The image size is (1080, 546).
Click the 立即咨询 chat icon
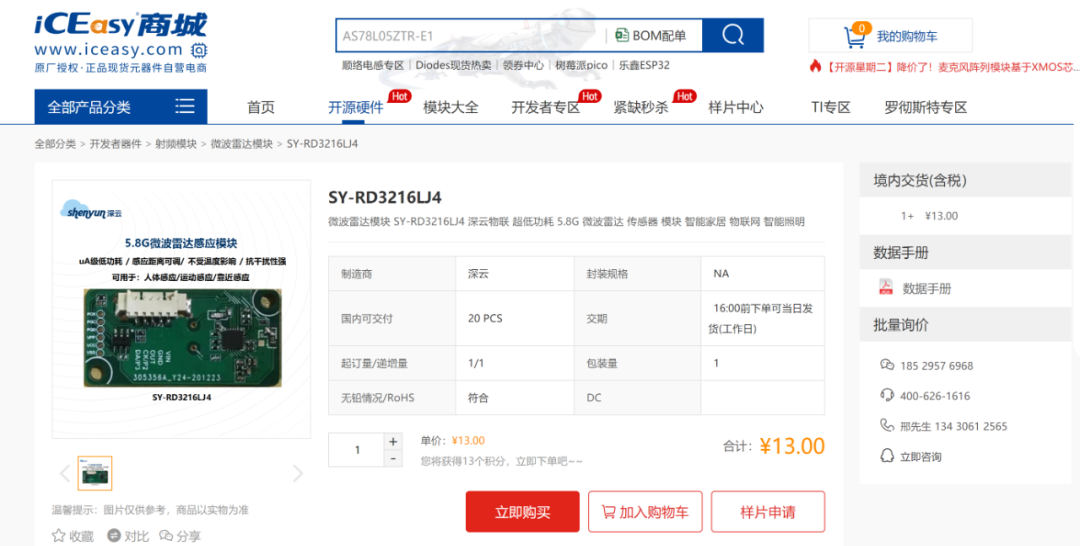[887, 456]
